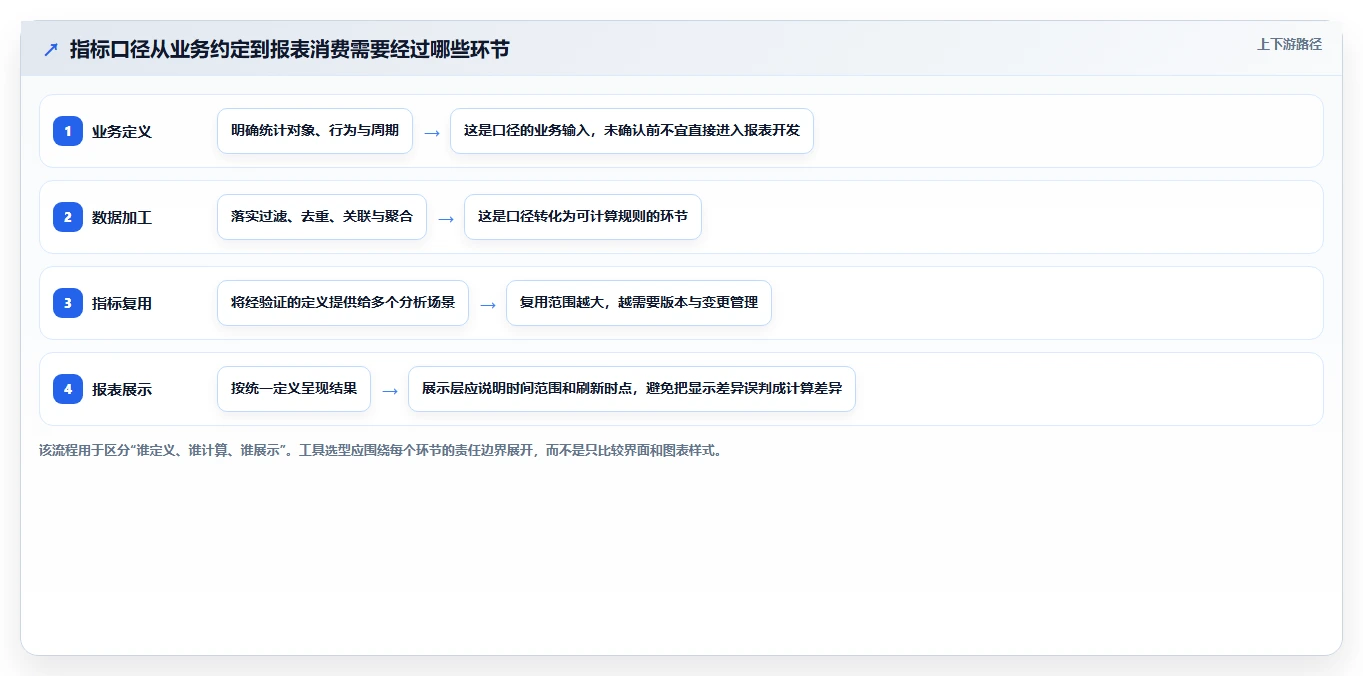This screenshot has width=1363, height=676.
Task: Click the 落实过滤、去重、关联与聚合 box
Action: click(x=322, y=217)
